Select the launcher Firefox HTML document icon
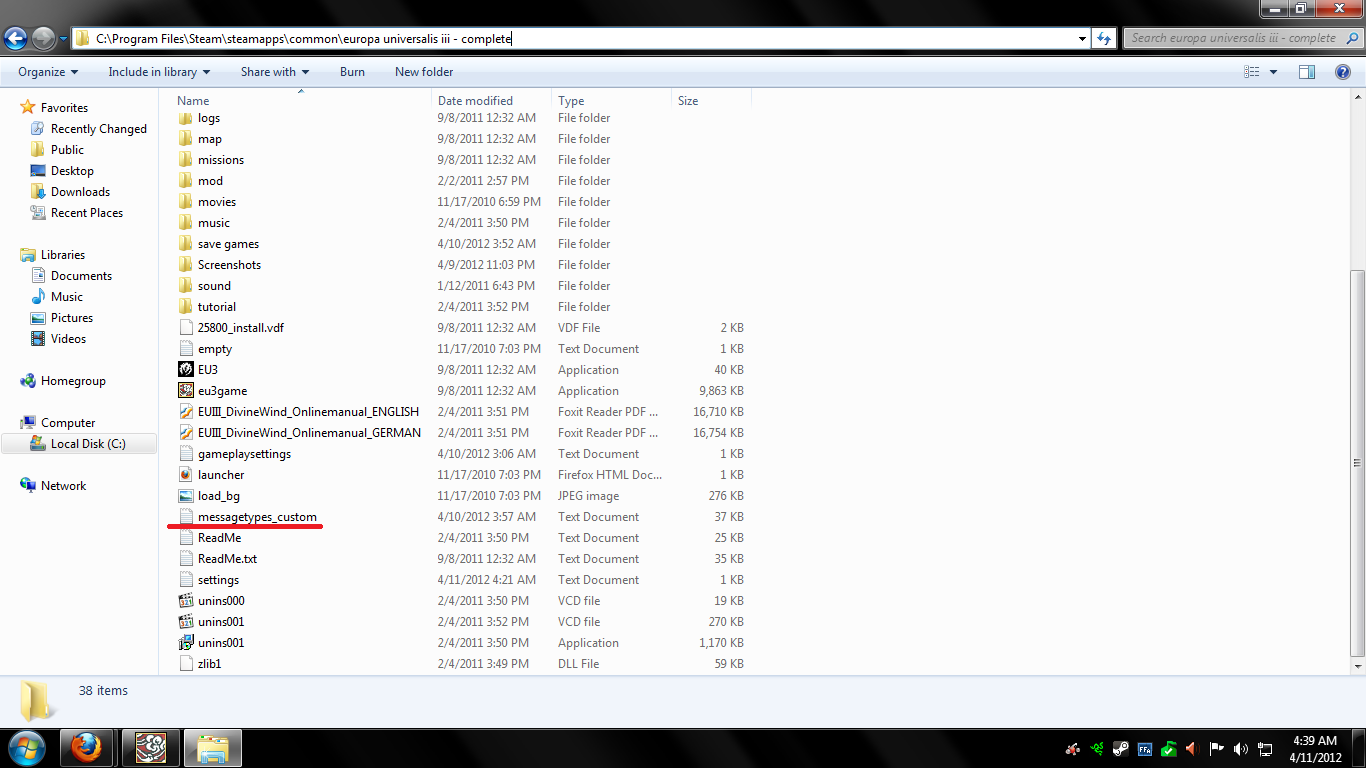Screen dimensions: 1366x768 click(185, 475)
